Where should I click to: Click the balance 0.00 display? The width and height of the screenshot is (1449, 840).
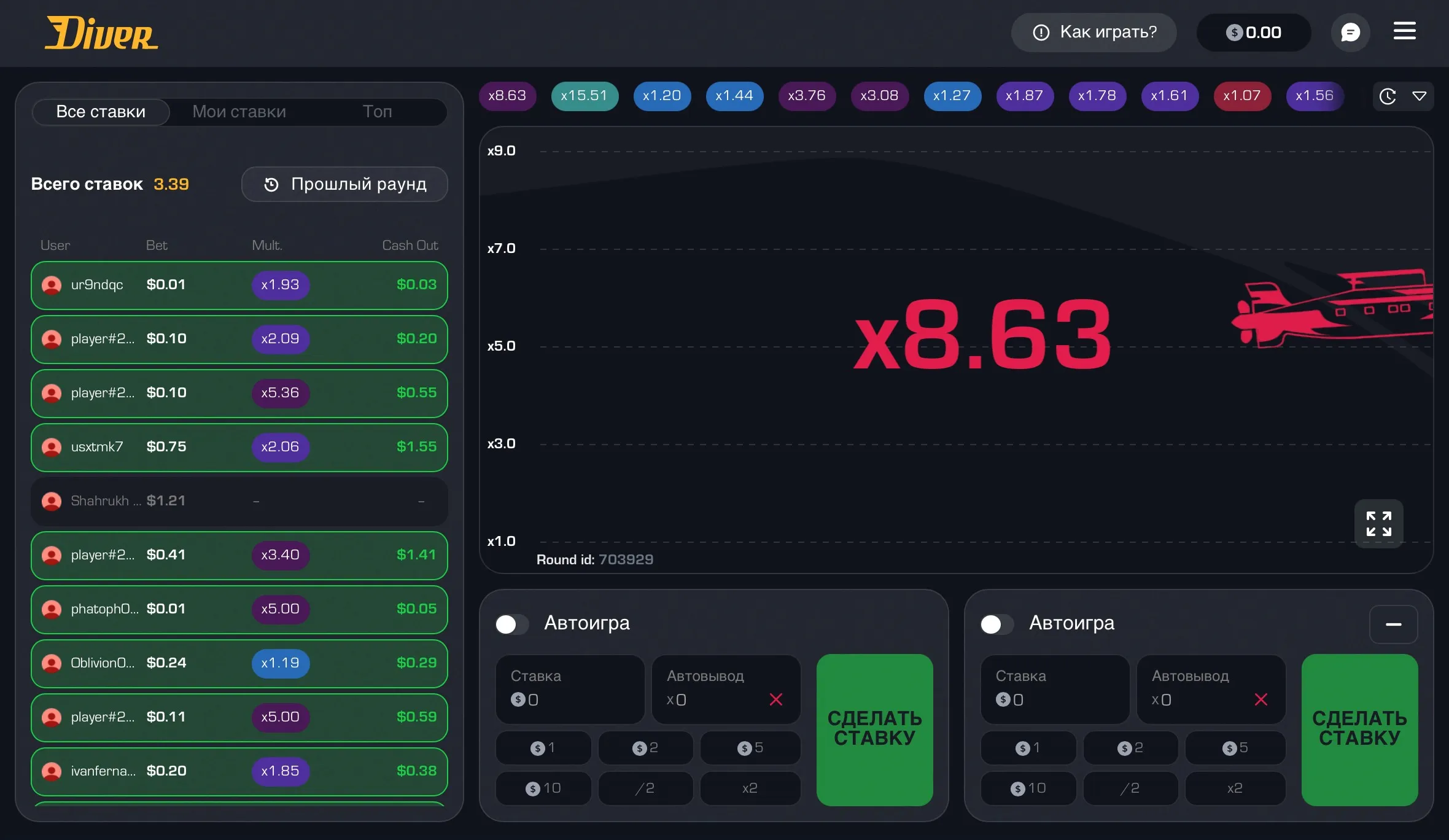1253,33
